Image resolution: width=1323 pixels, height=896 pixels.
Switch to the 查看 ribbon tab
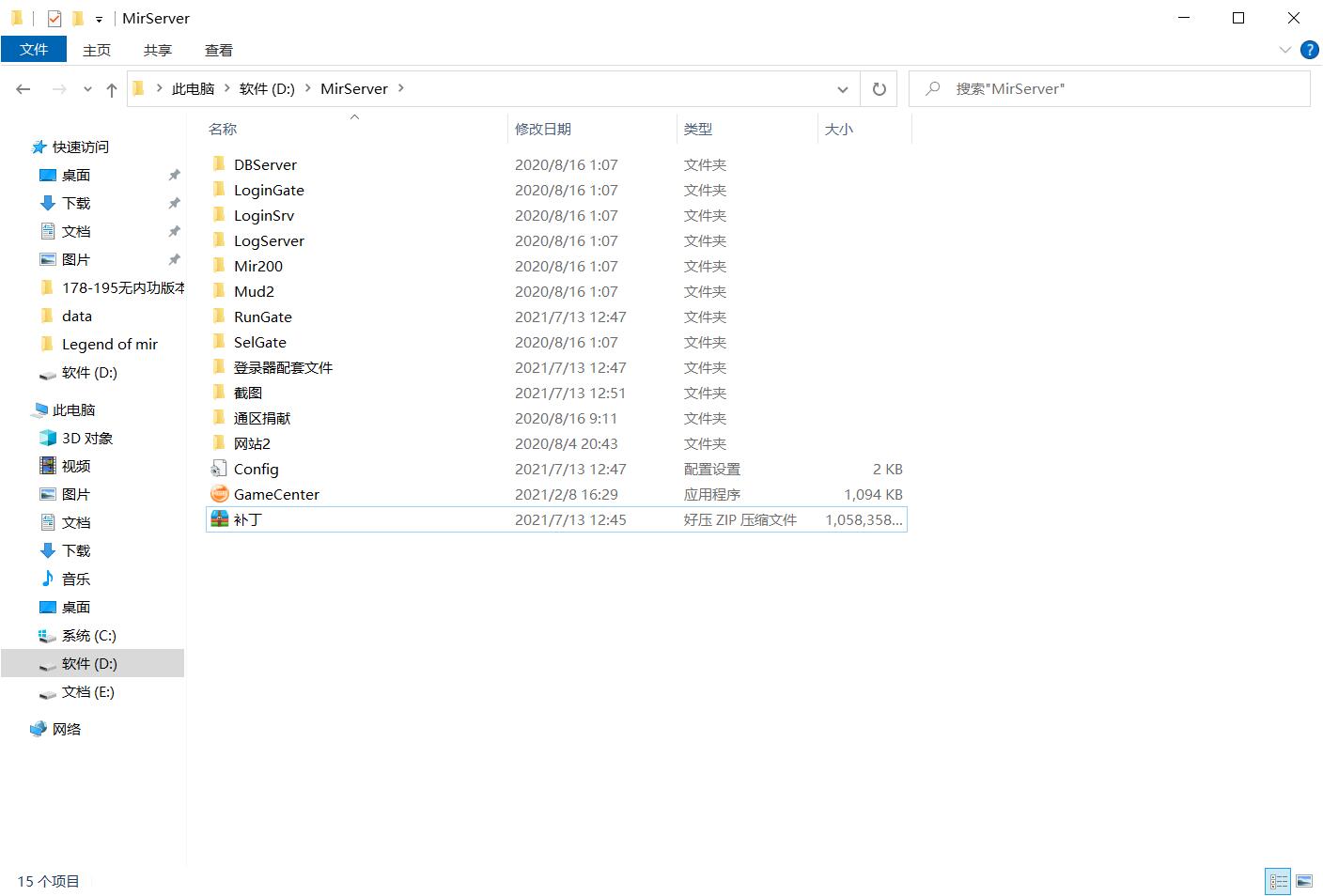219,50
